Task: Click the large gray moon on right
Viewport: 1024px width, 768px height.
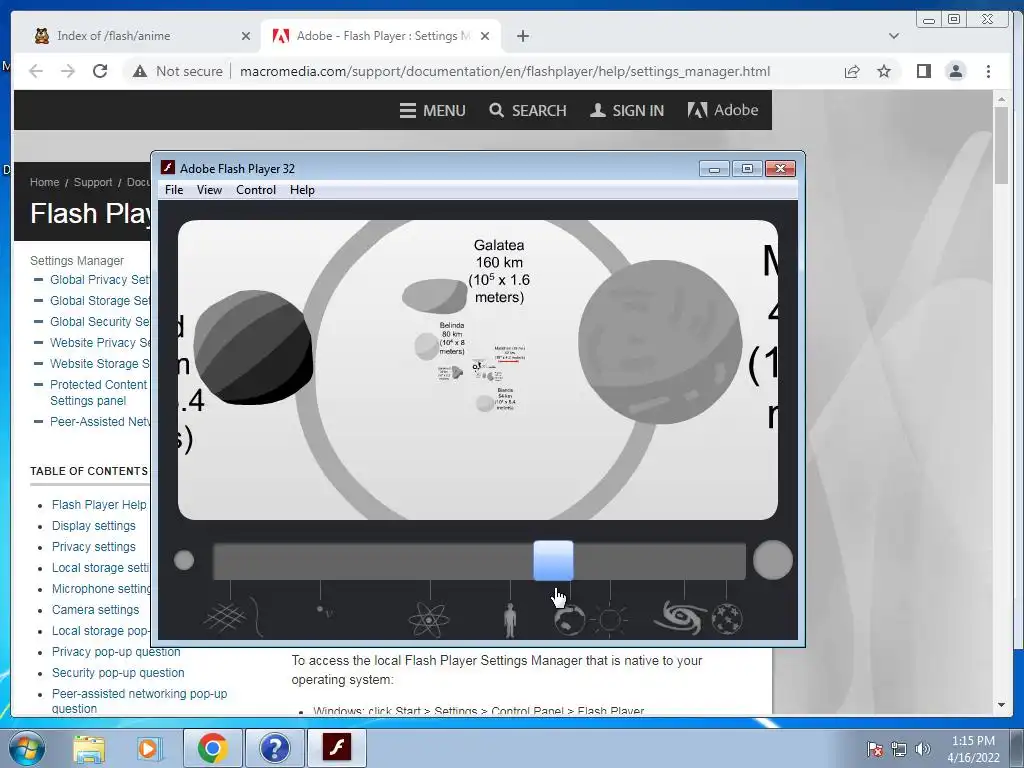Action: 660,342
